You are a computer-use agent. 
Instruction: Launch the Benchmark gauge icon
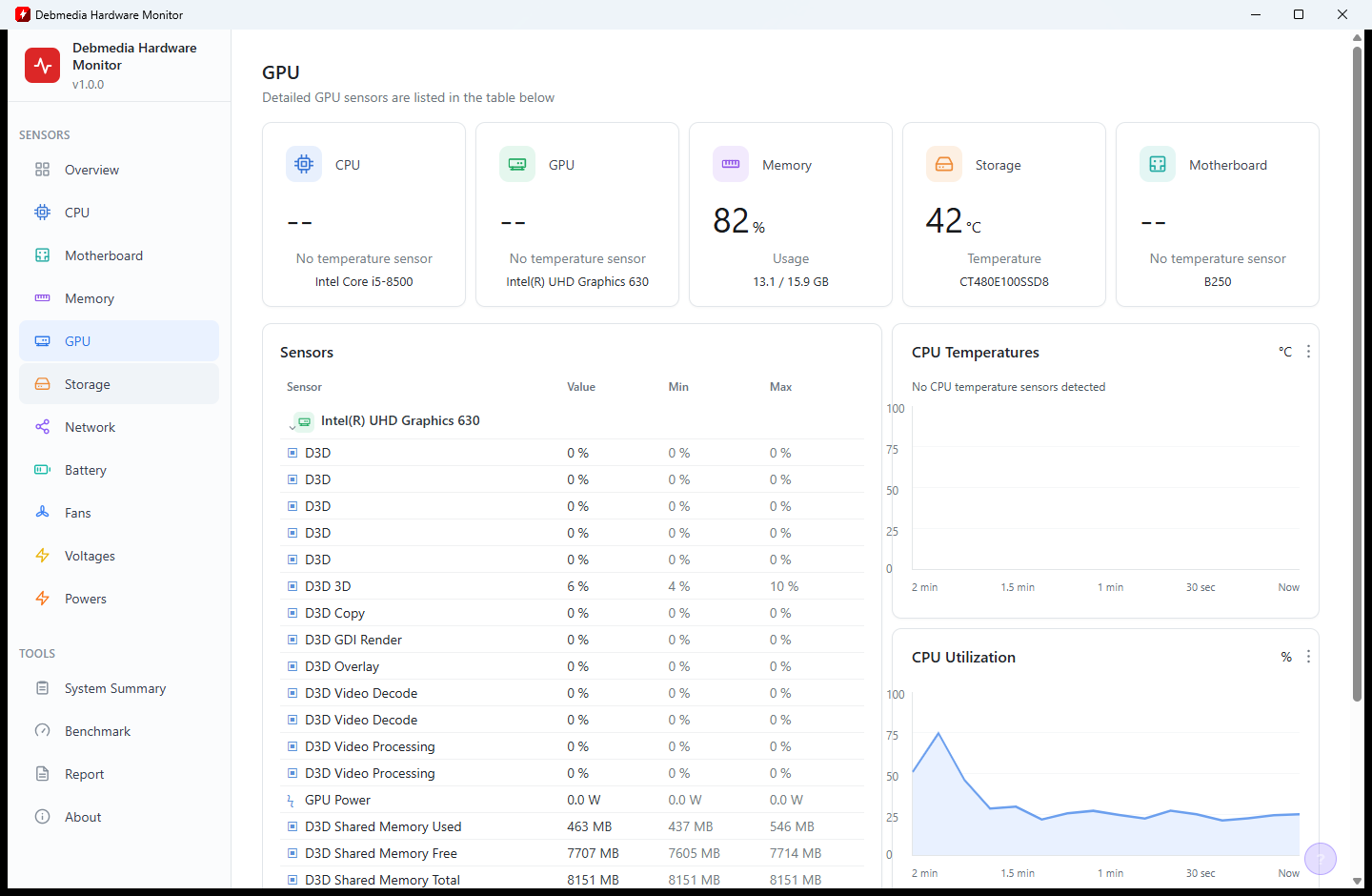click(x=42, y=731)
